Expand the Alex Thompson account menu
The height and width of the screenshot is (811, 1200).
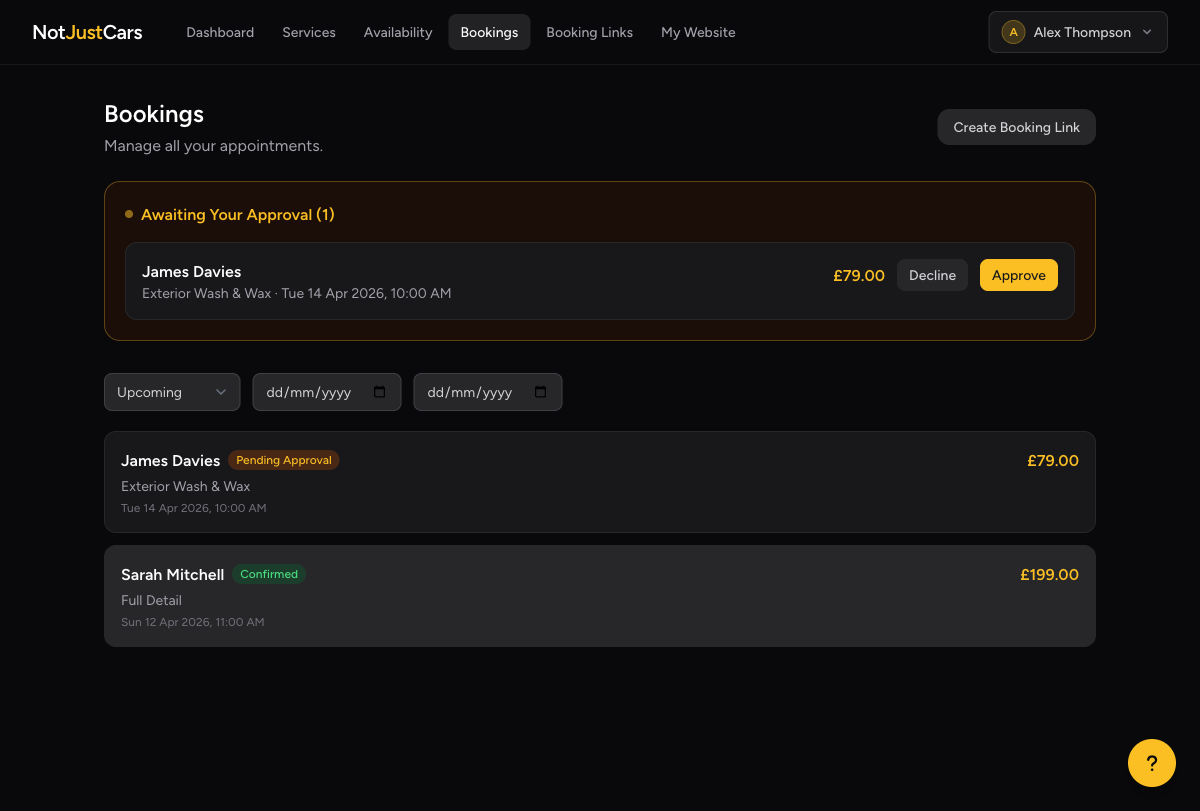[x=1077, y=31]
